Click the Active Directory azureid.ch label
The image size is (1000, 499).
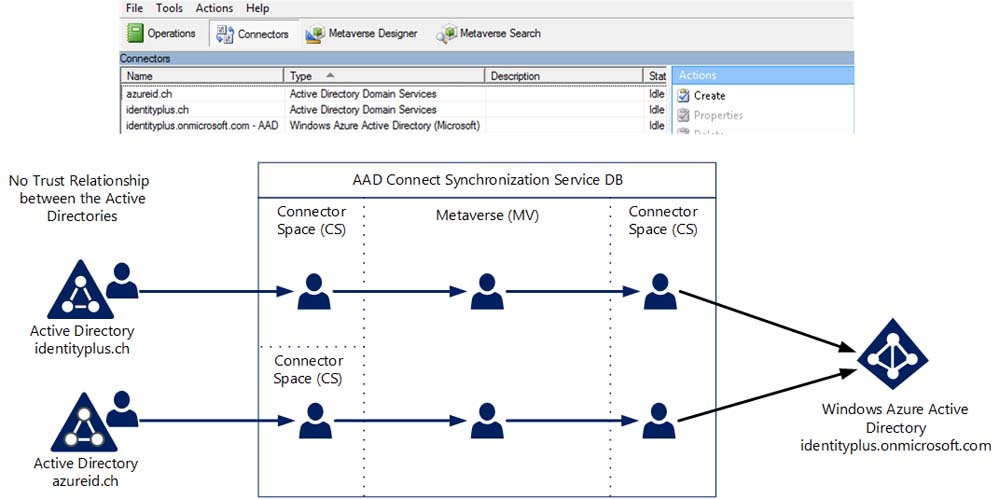85,472
